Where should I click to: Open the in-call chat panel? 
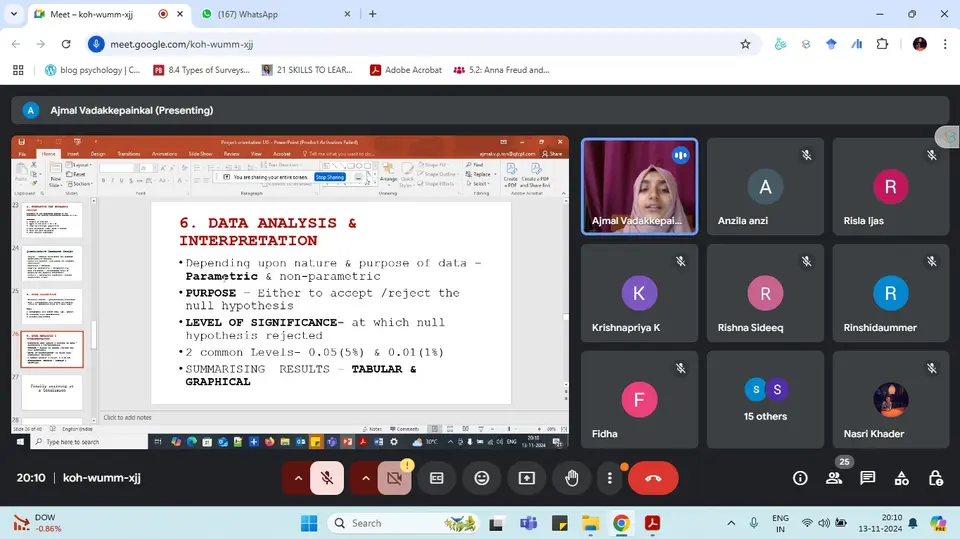868,478
